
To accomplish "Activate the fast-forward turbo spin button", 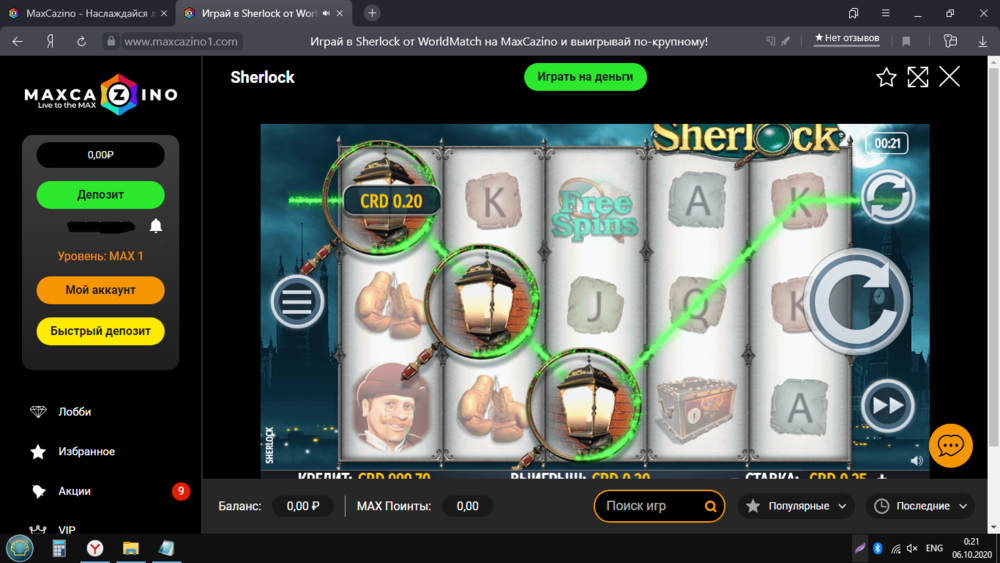I will pos(887,406).
